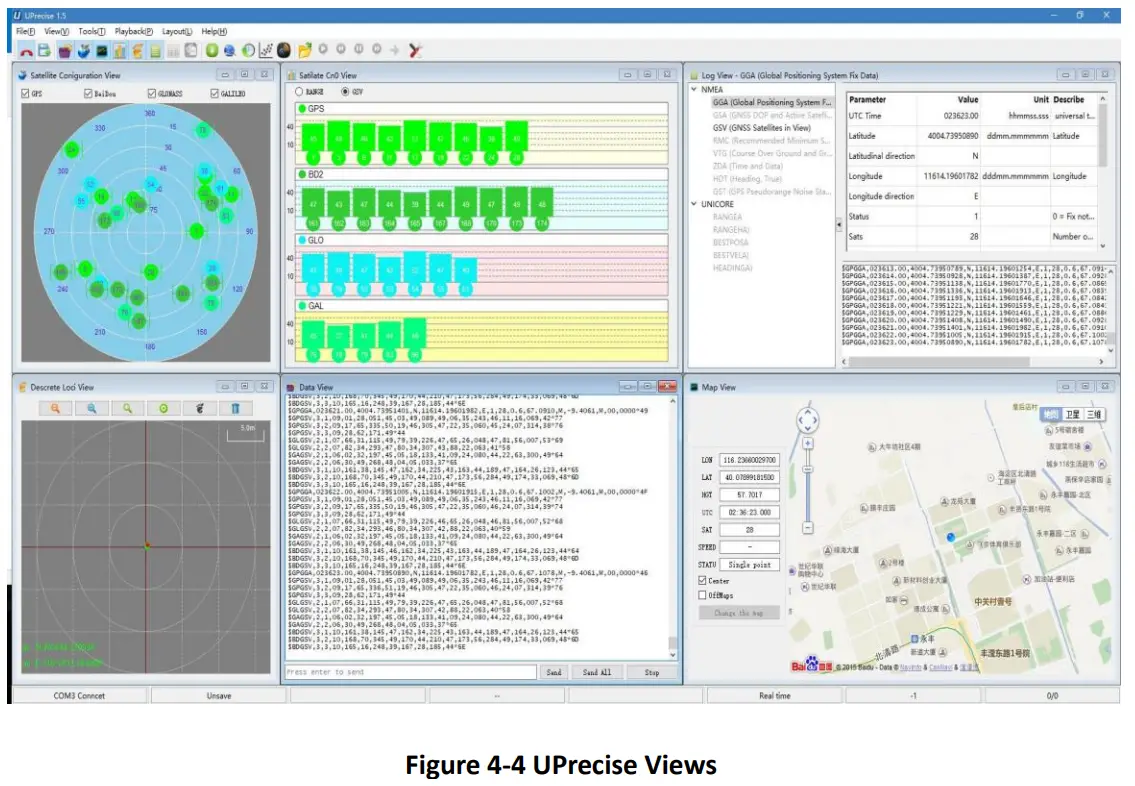Image resolution: width=1135 pixels, height=786 pixels.
Task: Click the scatter plot chart toolbar icon
Action: [x=266, y=50]
